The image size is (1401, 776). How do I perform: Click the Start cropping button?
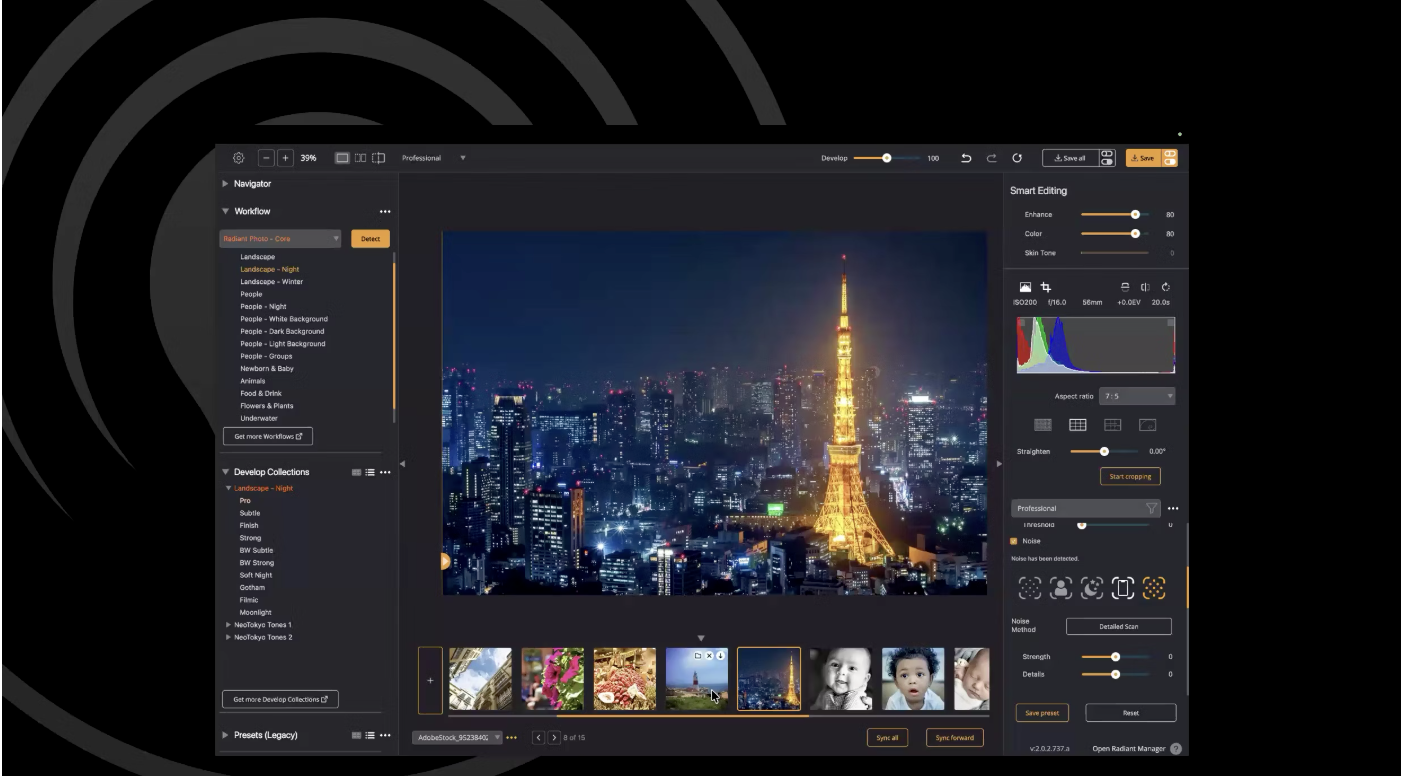pos(1130,476)
